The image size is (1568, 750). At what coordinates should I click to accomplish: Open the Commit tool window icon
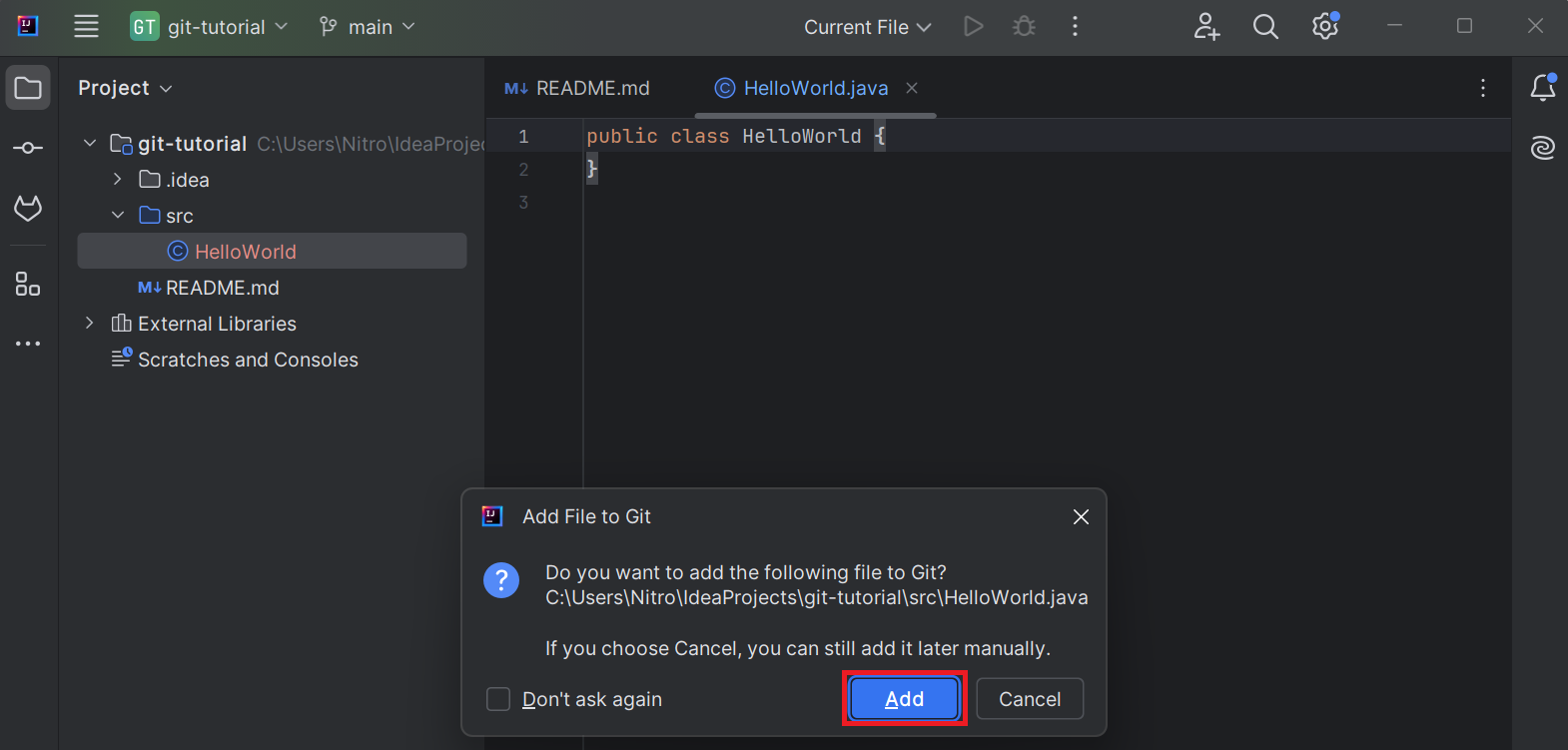click(28, 148)
